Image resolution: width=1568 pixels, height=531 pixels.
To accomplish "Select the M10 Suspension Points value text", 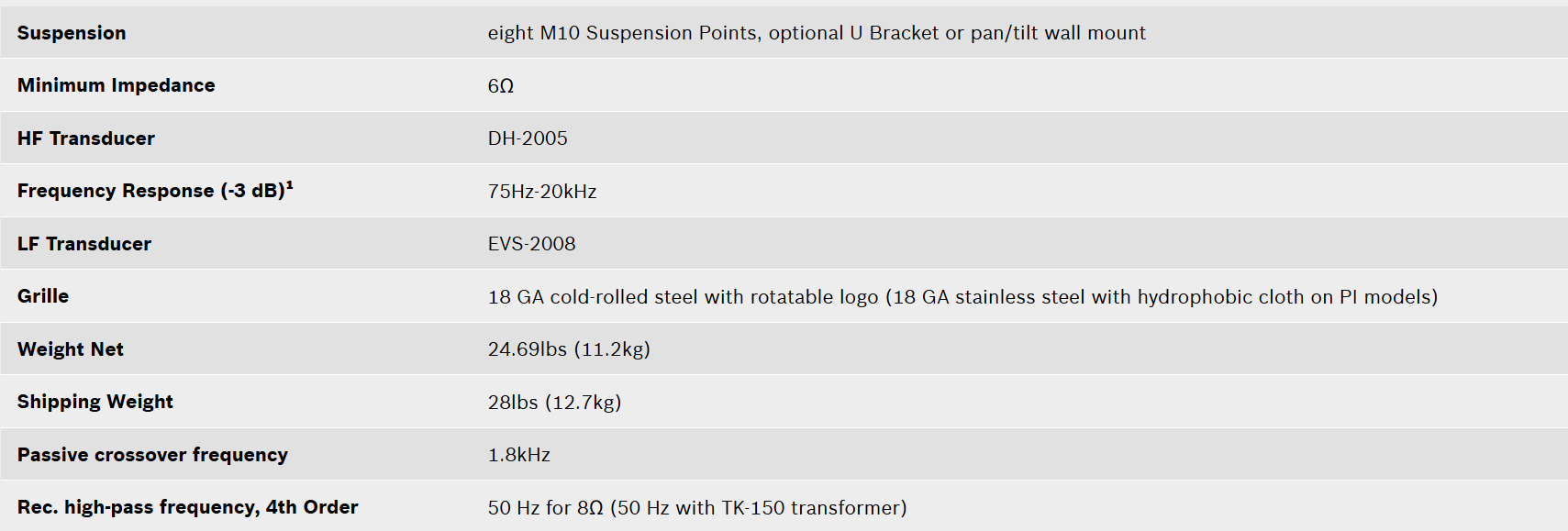I will [817, 33].
